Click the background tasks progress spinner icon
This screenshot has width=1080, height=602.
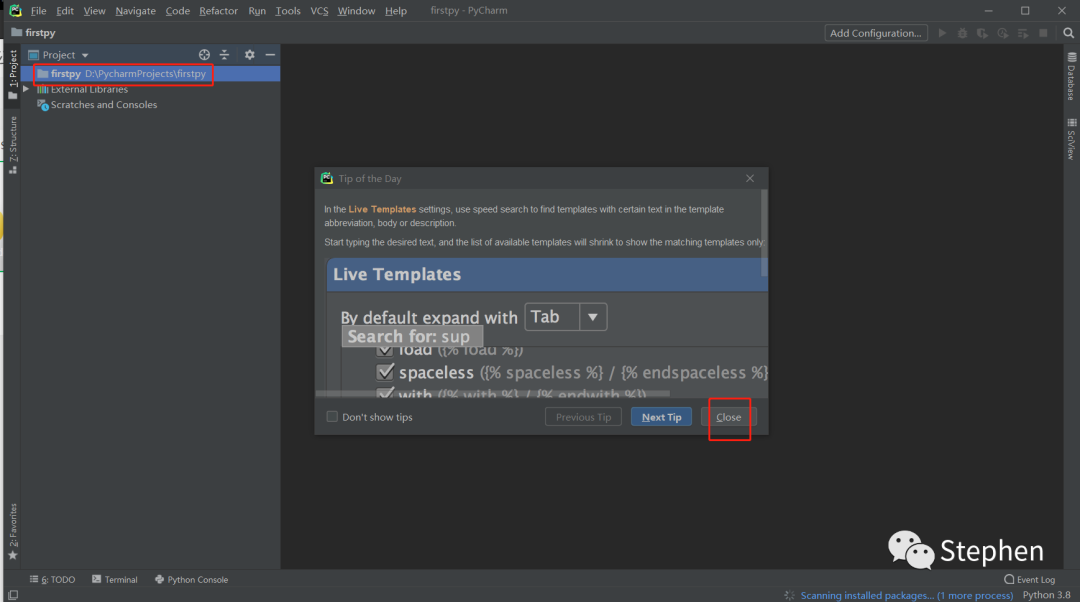click(789, 595)
